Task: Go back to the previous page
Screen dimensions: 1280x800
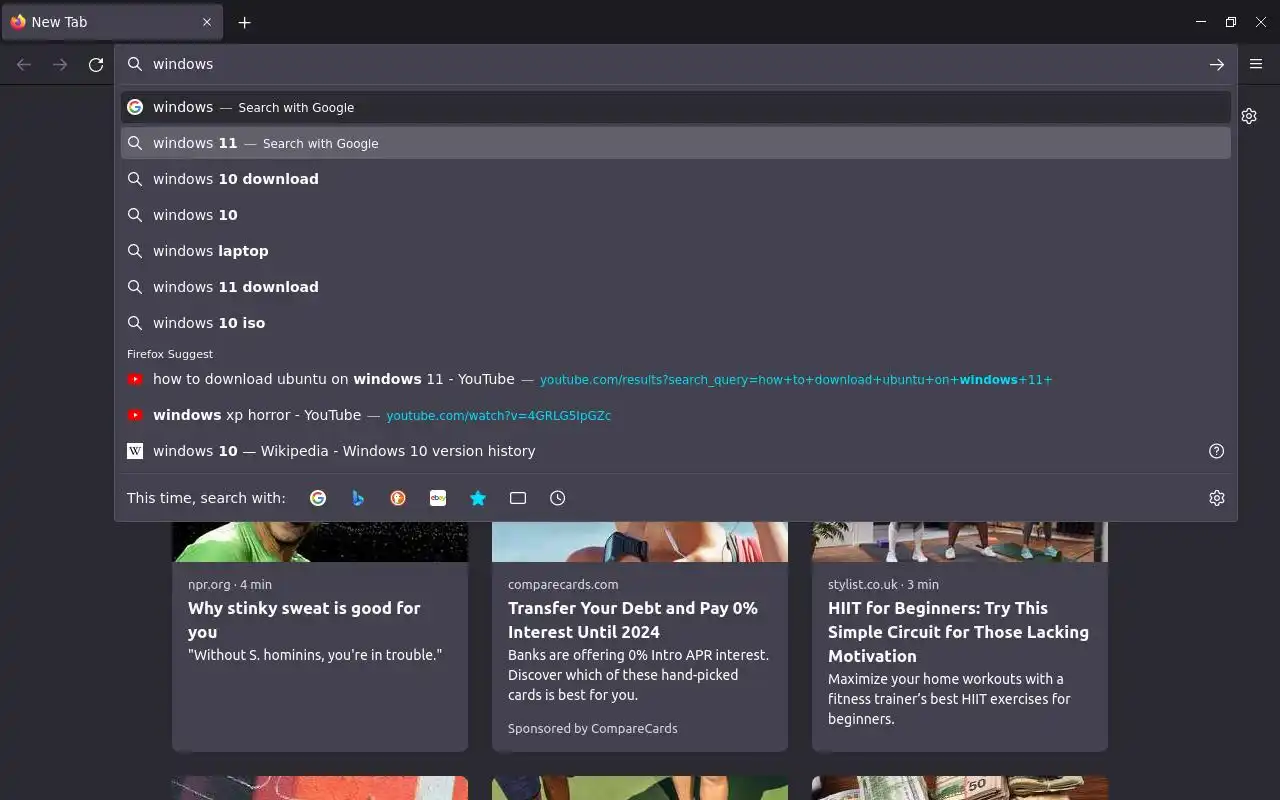Action: click(x=24, y=64)
